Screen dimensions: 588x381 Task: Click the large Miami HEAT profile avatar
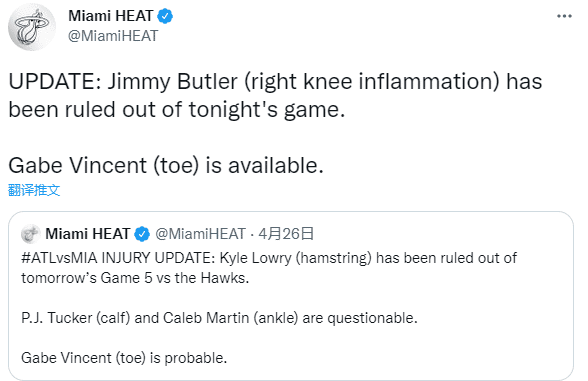pos(32,27)
